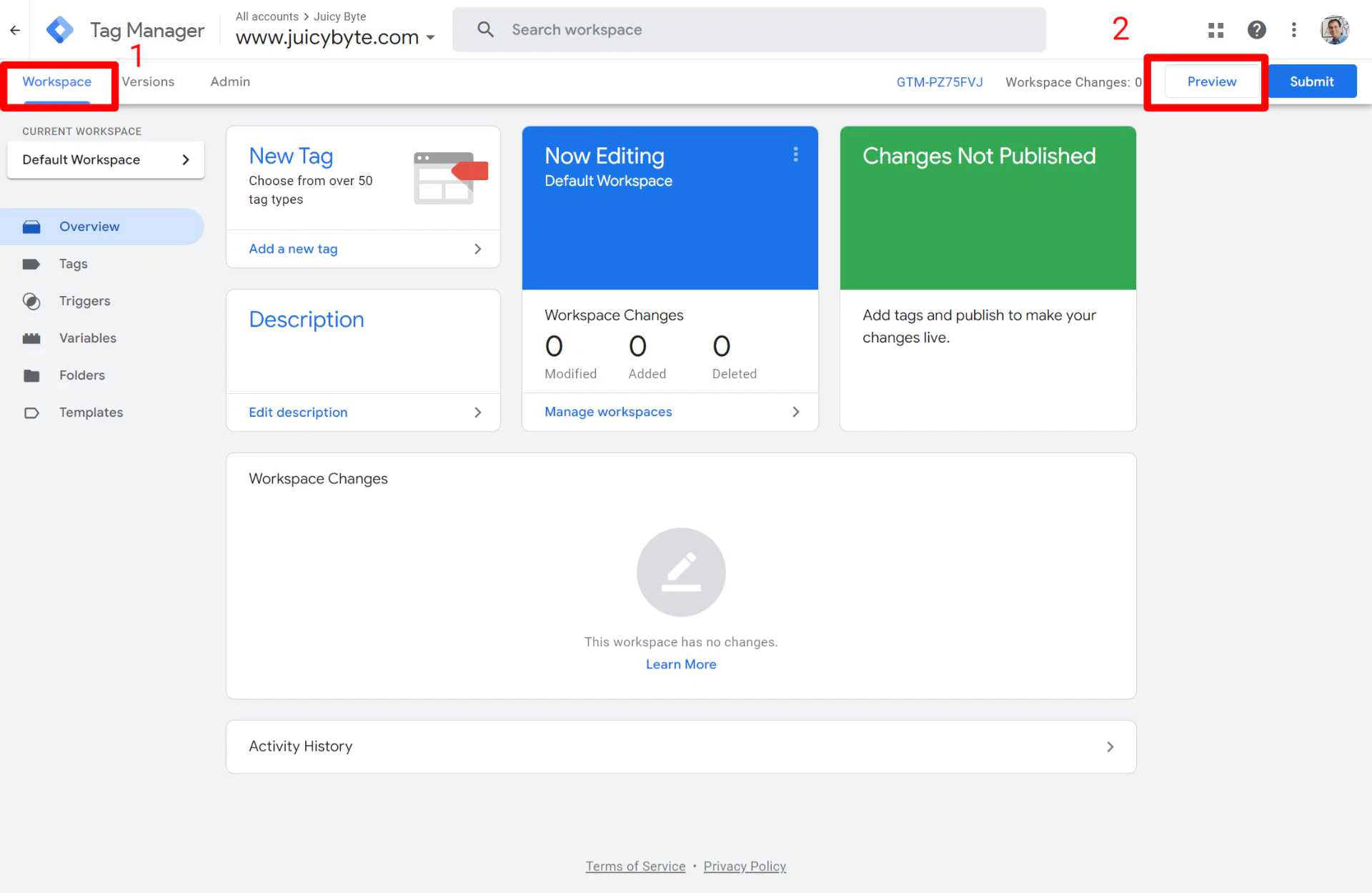Select the Tags section icon in sidebar
This screenshot has height=893, width=1372.
pos(31,264)
